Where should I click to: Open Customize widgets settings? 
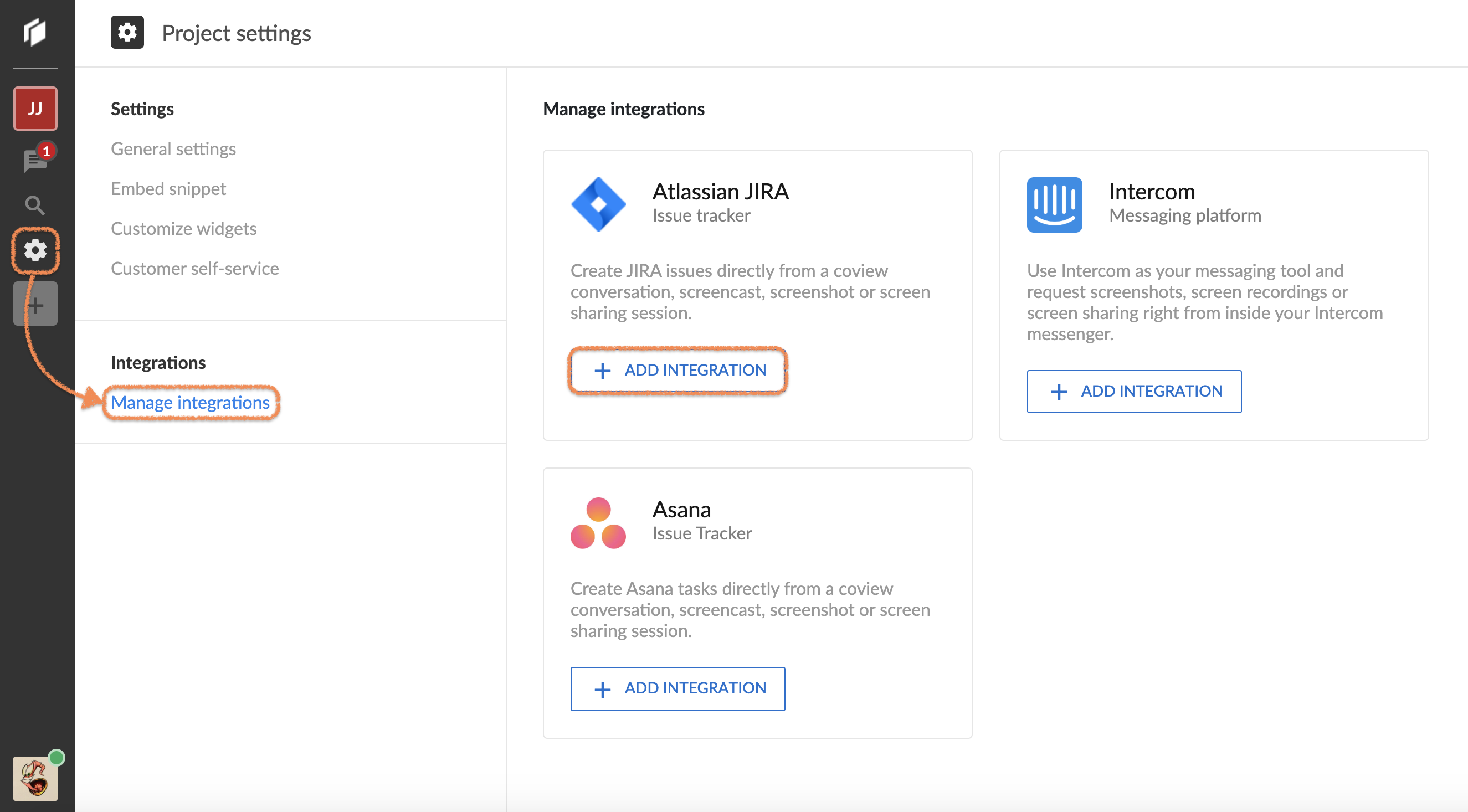[183, 229]
